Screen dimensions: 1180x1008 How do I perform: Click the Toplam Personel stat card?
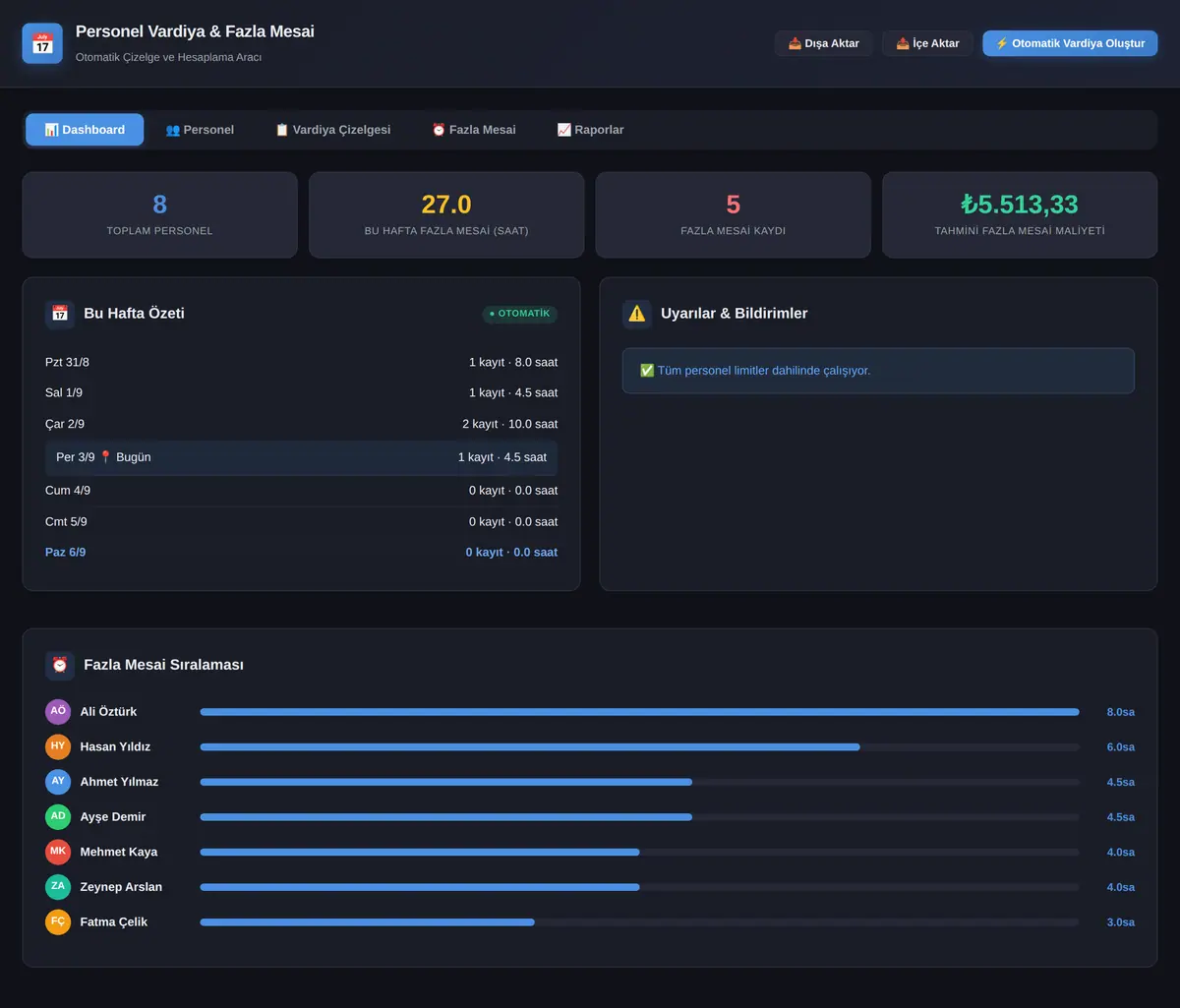click(159, 215)
